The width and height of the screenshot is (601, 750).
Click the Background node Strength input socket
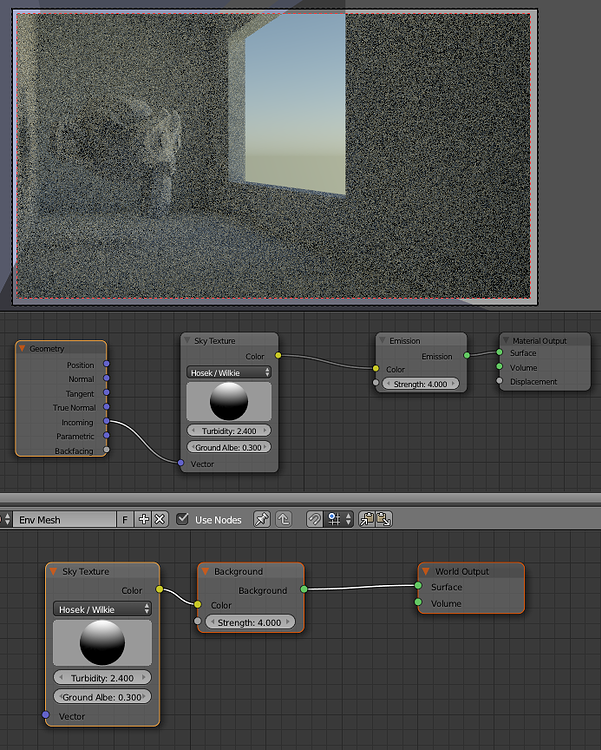(x=198, y=621)
